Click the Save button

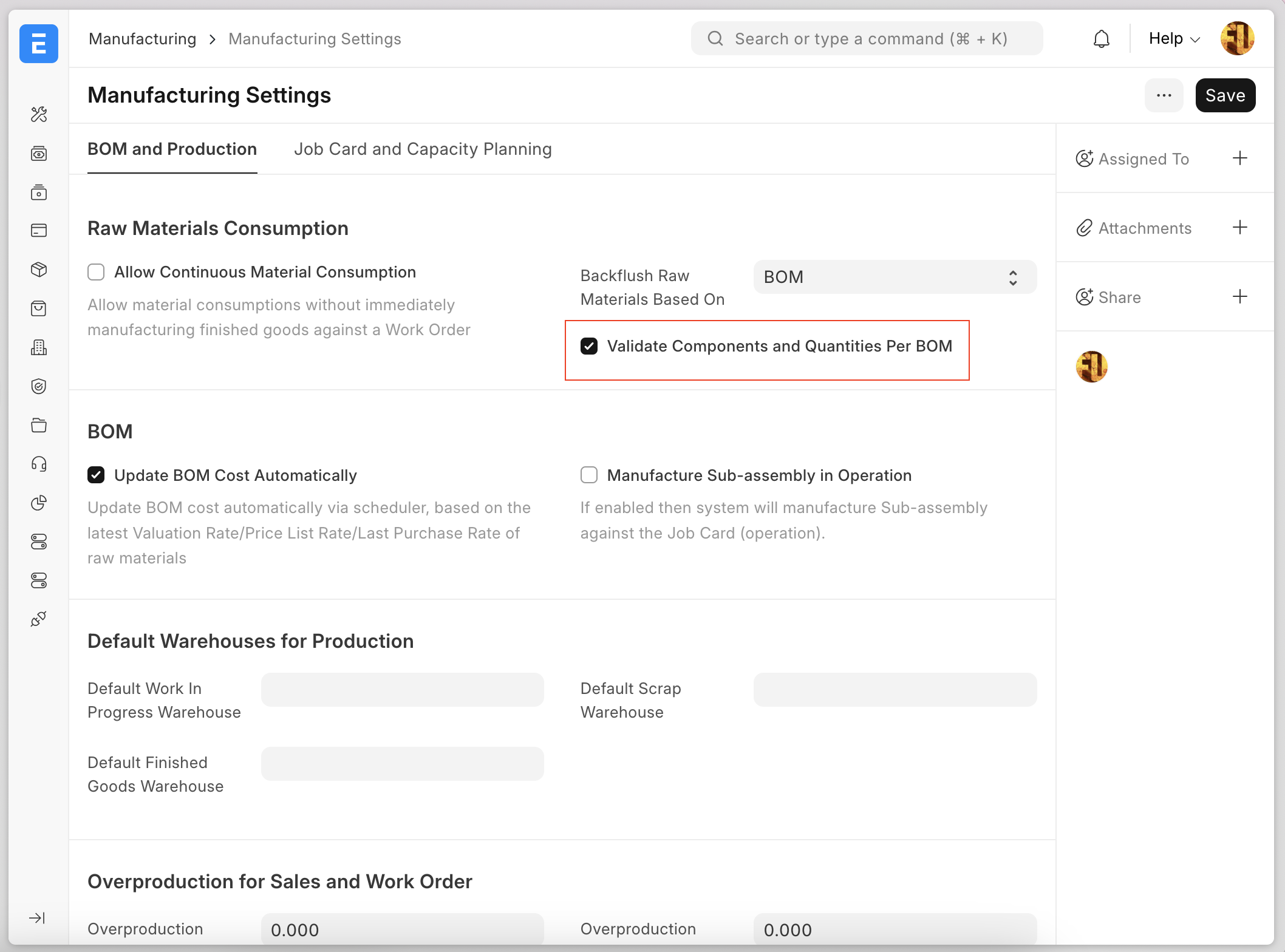[x=1225, y=95]
